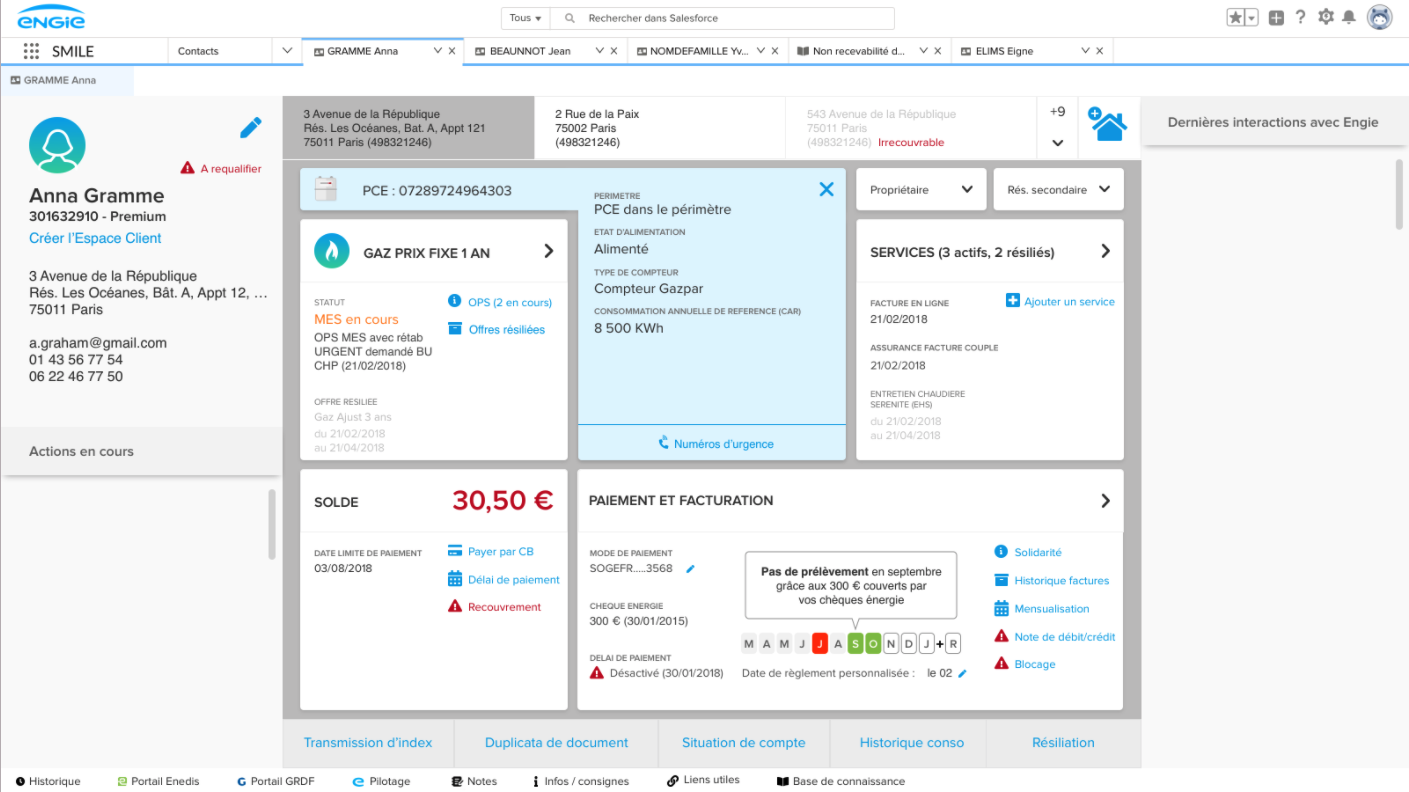This screenshot has height=792, width=1409.
Task: Click the favorites star icon
Action: tap(1236, 17)
